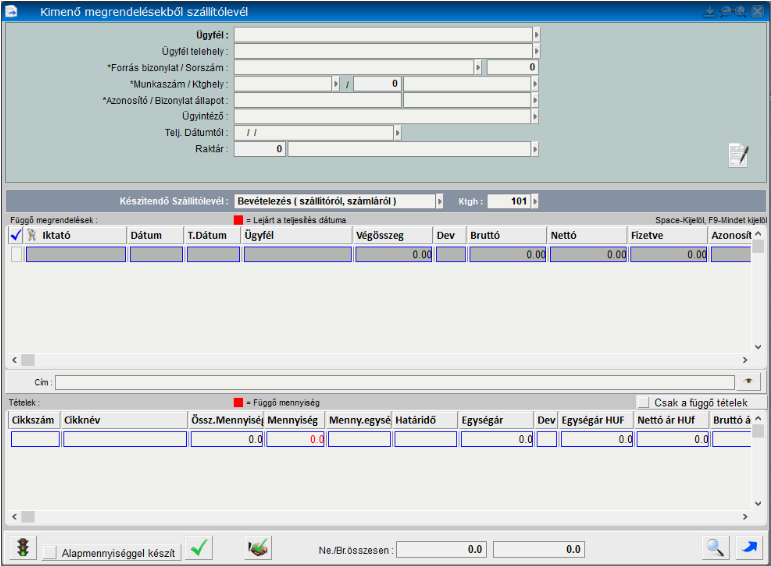771x566 pixels.
Task: Enable Alapmennyiséggel készít checkbox
Action: [50, 553]
